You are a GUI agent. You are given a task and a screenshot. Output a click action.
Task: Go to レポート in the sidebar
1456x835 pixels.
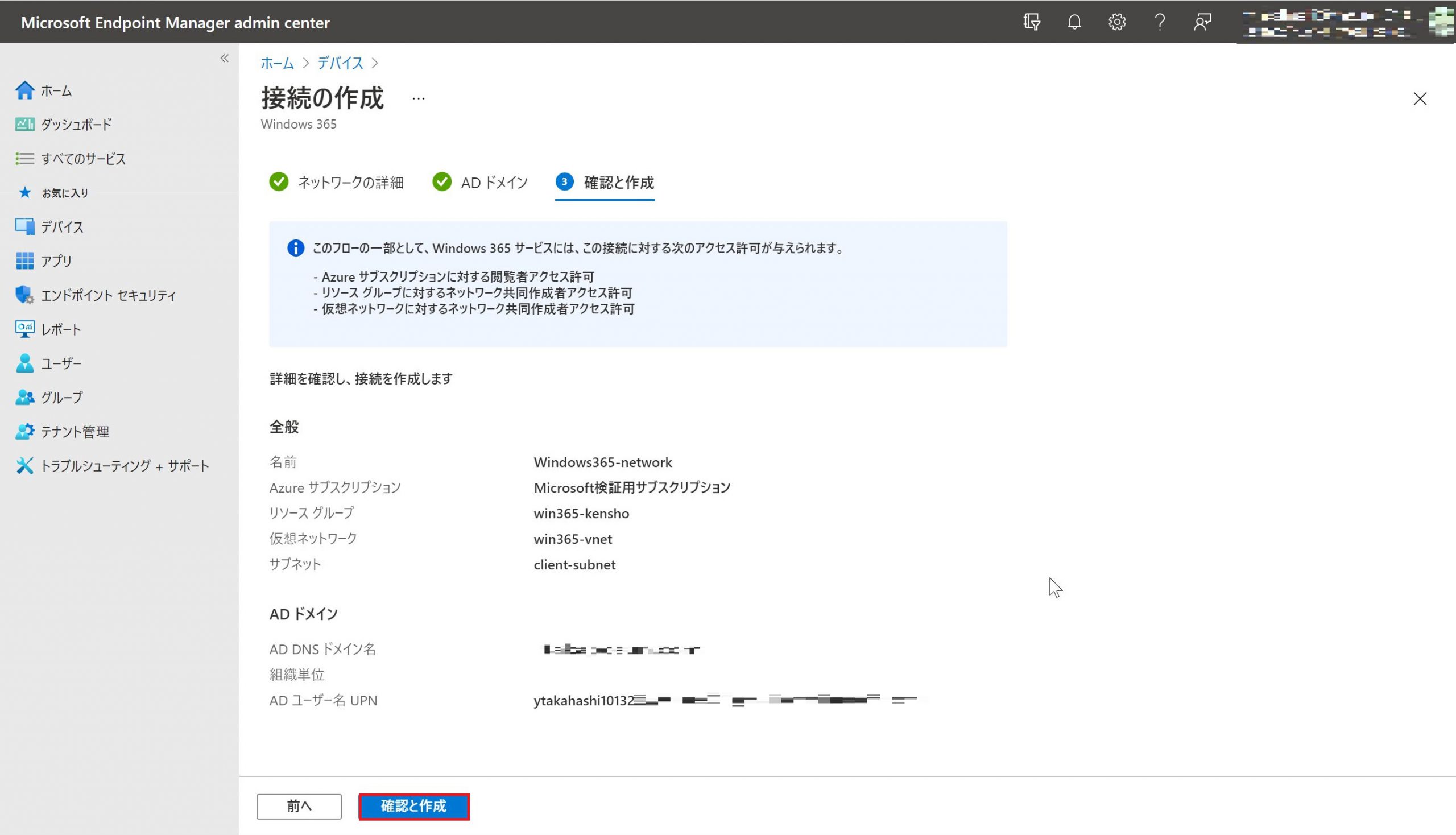tap(61, 329)
